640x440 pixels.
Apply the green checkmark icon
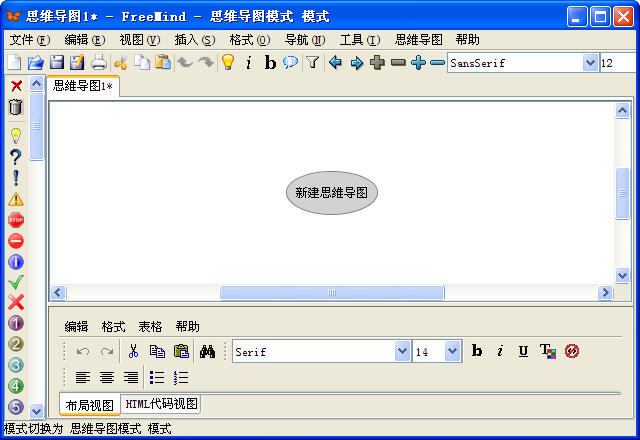point(16,282)
